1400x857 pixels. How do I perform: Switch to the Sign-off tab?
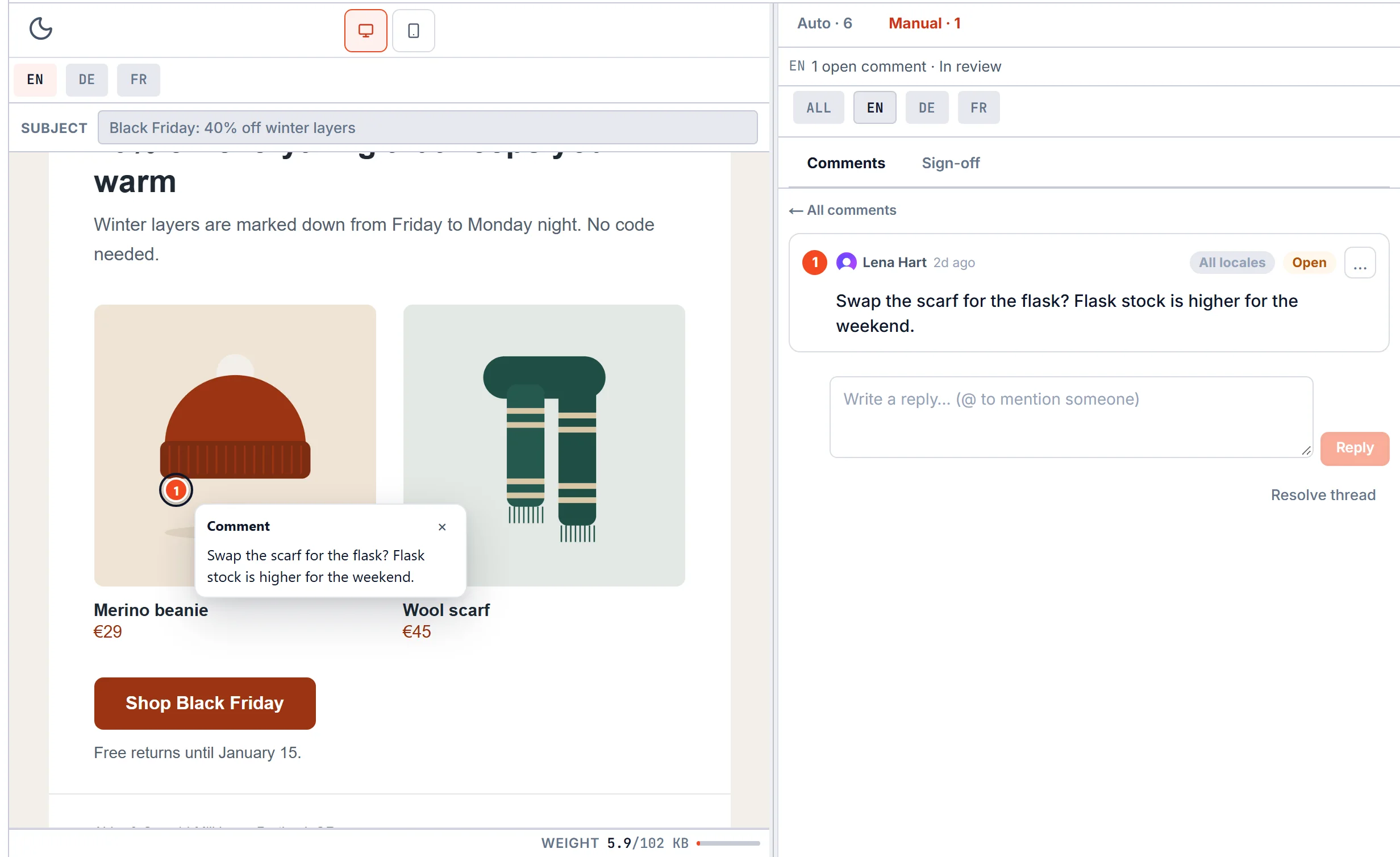tap(951, 163)
